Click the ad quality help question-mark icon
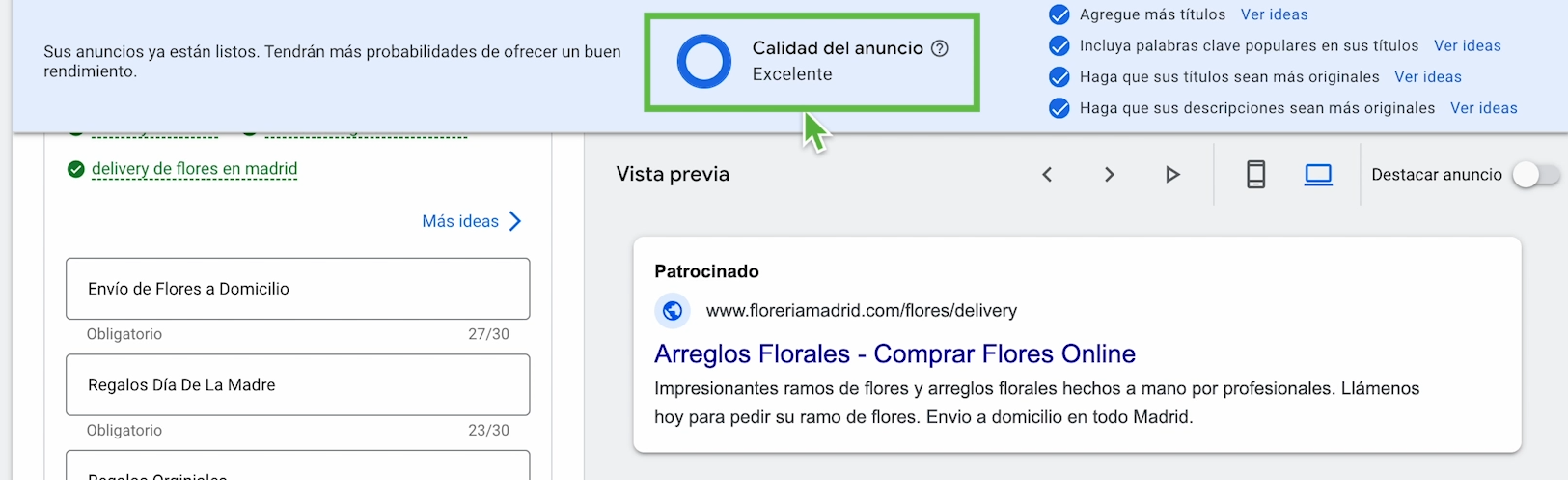 click(939, 48)
